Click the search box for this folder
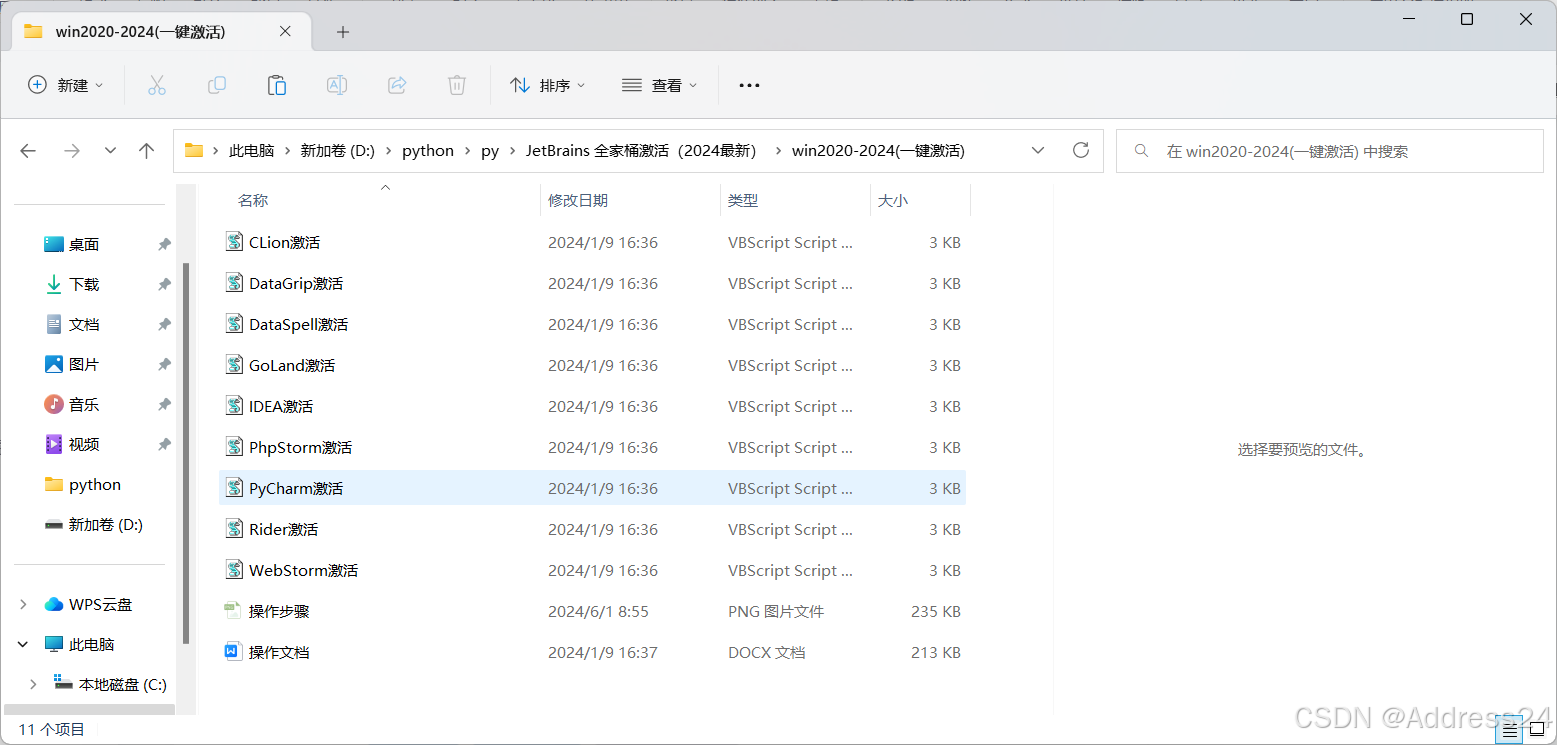The image size is (1557, 745). pyautogui.click(x=1329, y=151)
